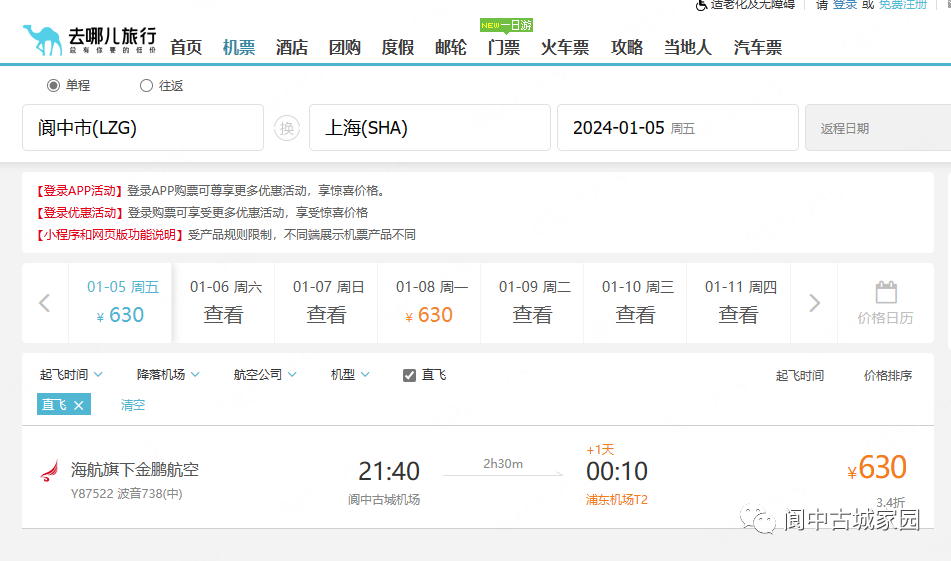Click the 21:40 departure time
Viewport: 951px width, 561px height.
pos(389,471)
